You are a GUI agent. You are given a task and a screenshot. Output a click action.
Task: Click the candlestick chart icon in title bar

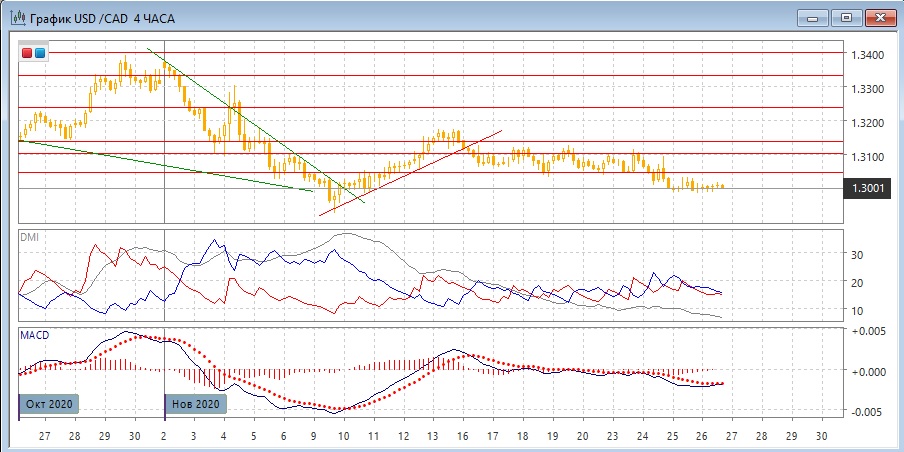16,17
